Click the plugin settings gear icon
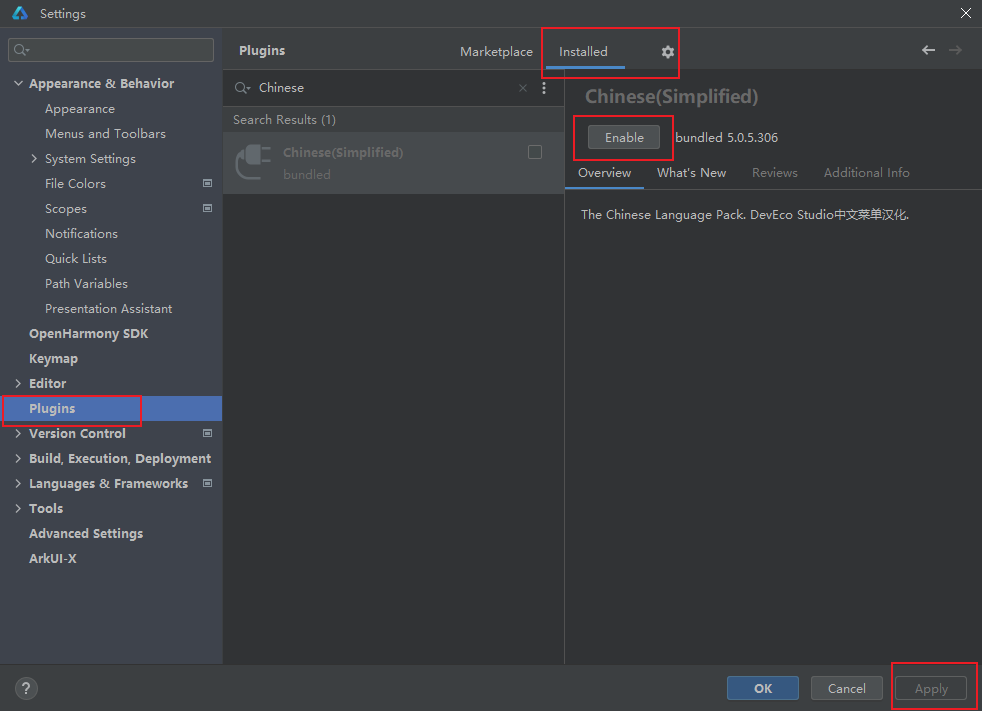The height and width of the screenshot is (711, 982). [668, 52]
